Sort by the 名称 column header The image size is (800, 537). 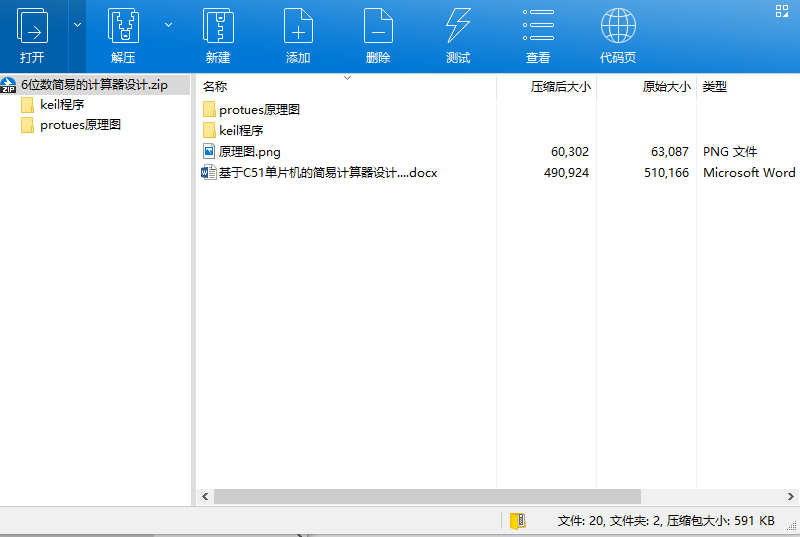point(215,87)
